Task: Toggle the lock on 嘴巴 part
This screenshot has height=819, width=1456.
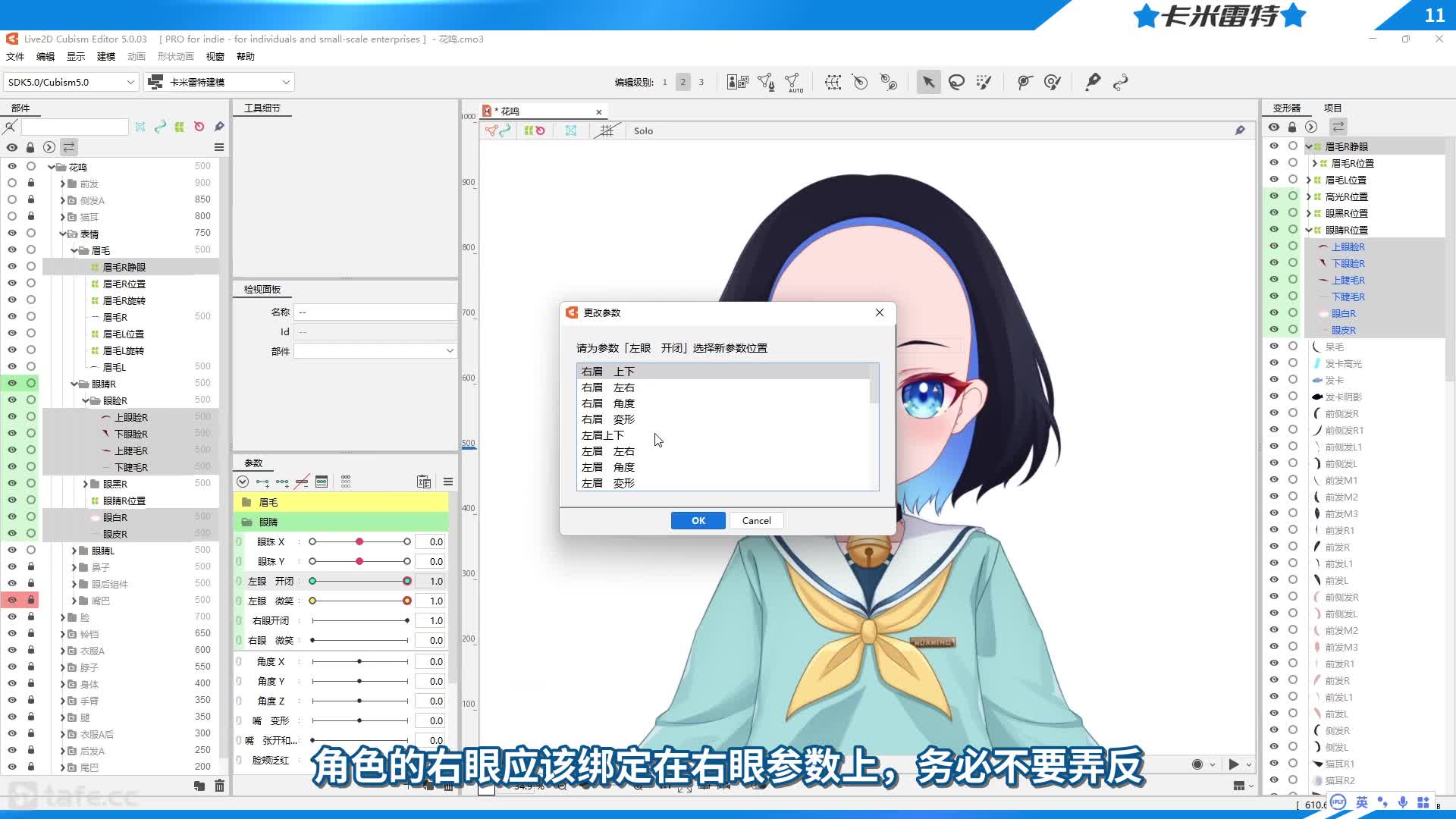Action: click(x=31, y=600)
